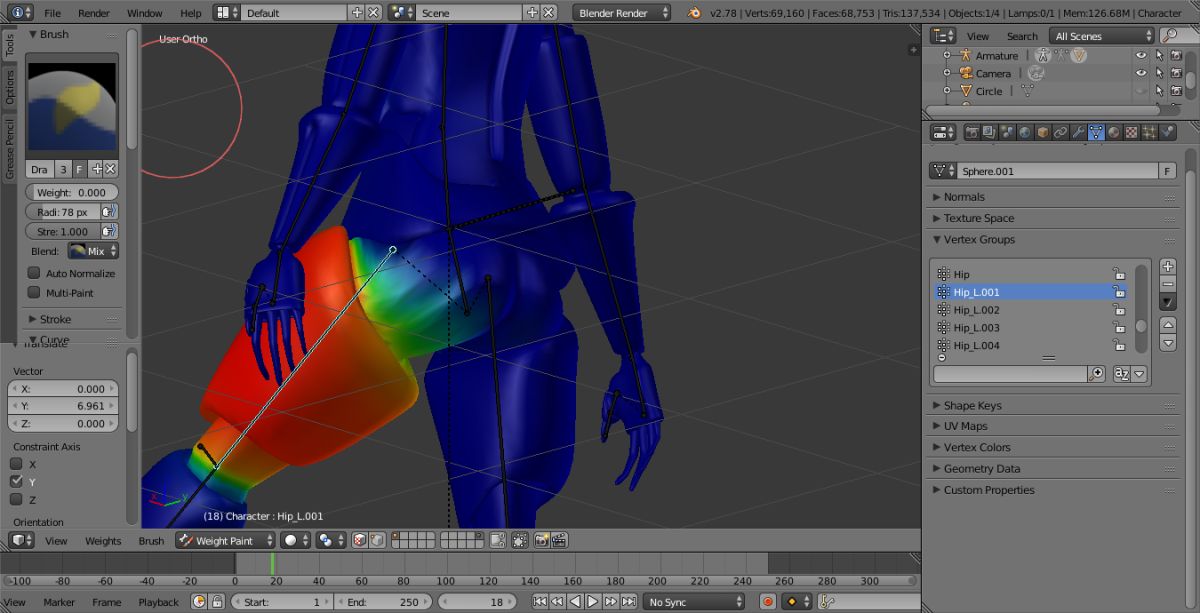This screenshot has height=613, width=1200.
Task: Open the Render menu
Action: tap(94, 13)
